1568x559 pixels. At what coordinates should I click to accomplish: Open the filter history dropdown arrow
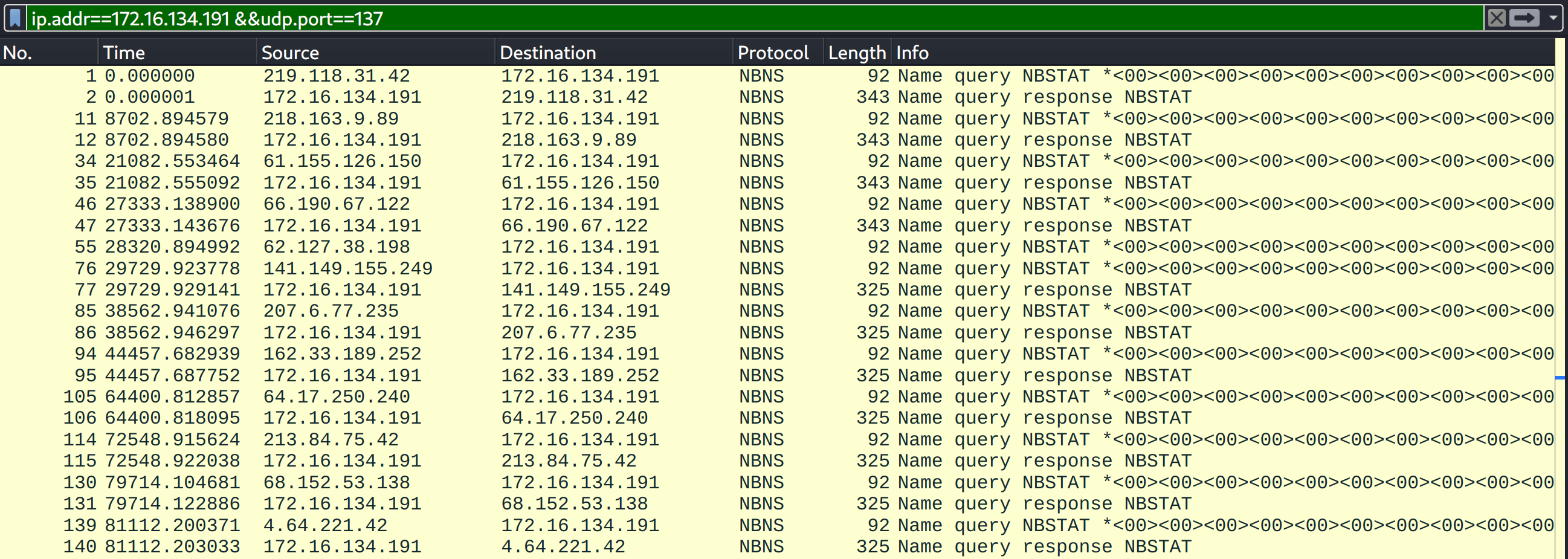pyautogui.click(x=1553, y=18)
